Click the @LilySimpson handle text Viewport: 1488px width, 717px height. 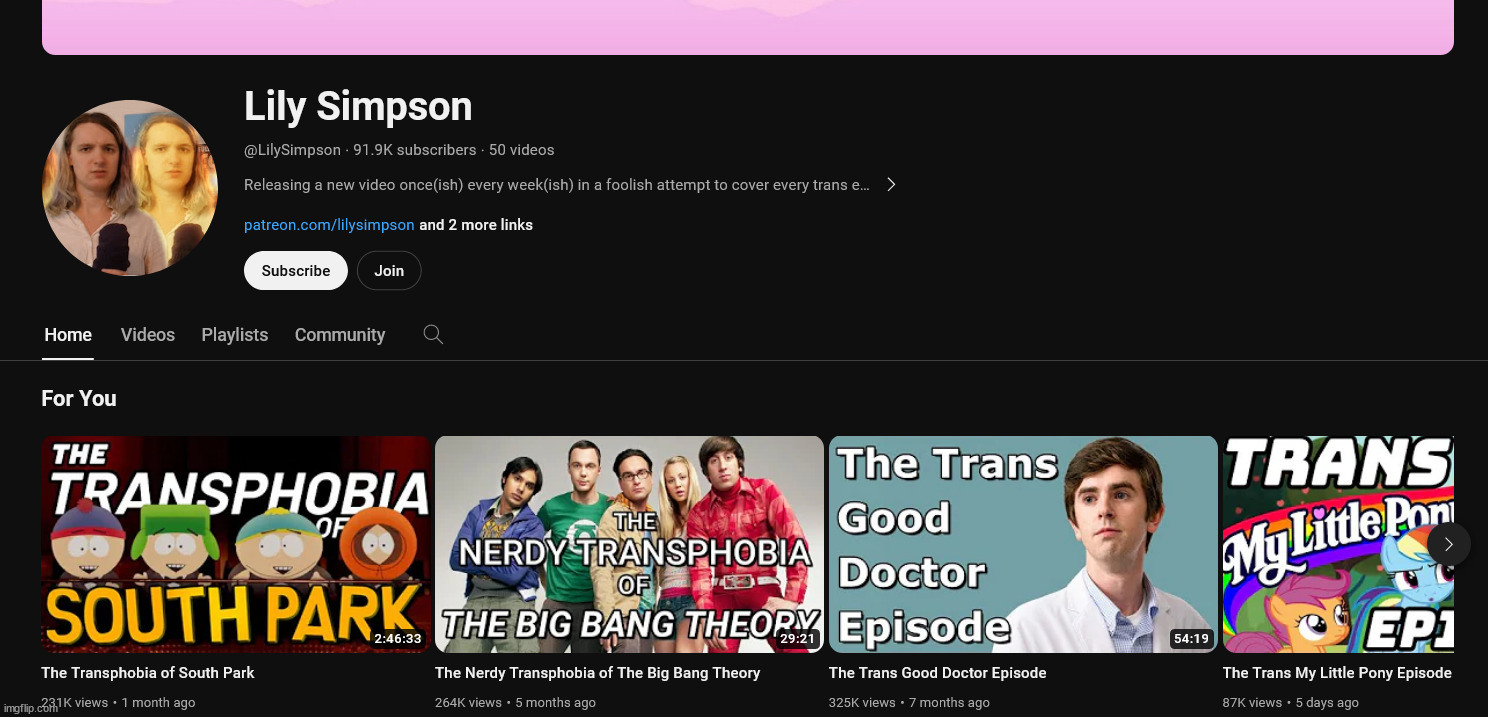[292, 150]
